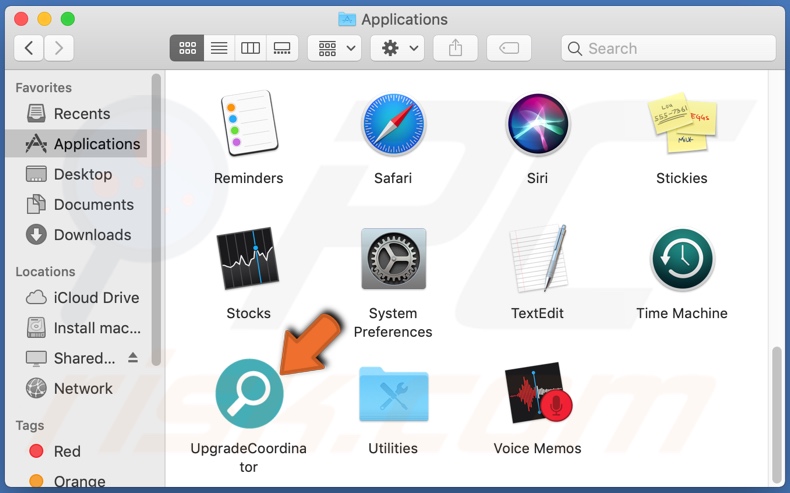Switch to column view

pos(250,48)
